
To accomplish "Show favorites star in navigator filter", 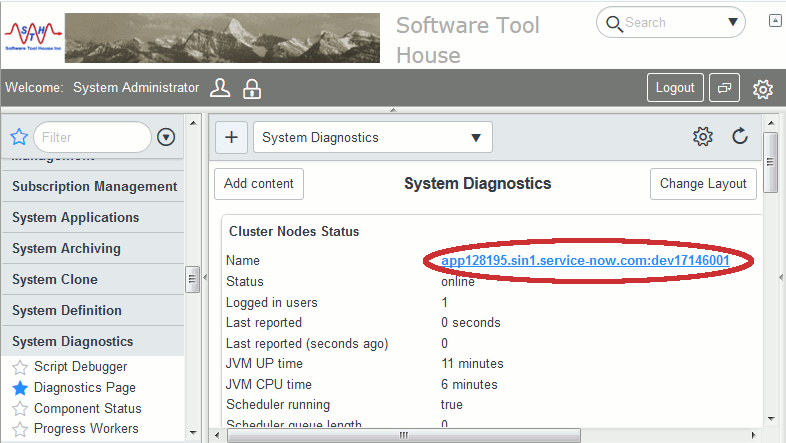I will tap(19, 136).
